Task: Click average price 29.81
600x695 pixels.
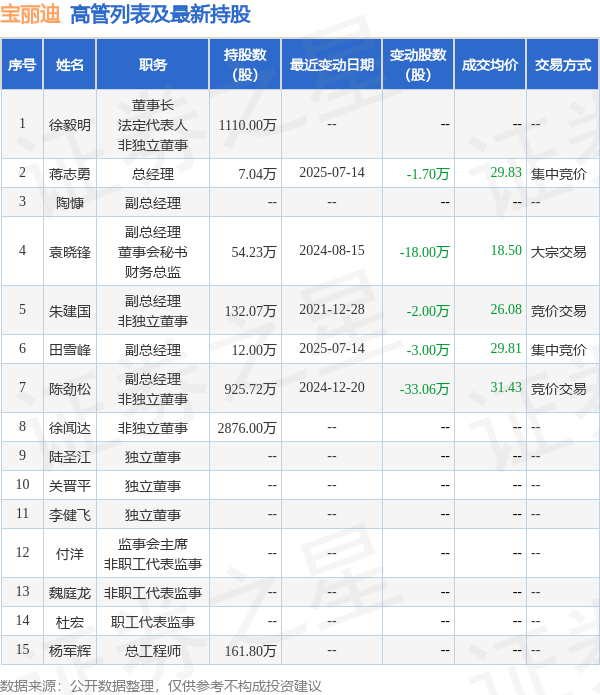Action: pyautogui.click(x=506, y=348)
